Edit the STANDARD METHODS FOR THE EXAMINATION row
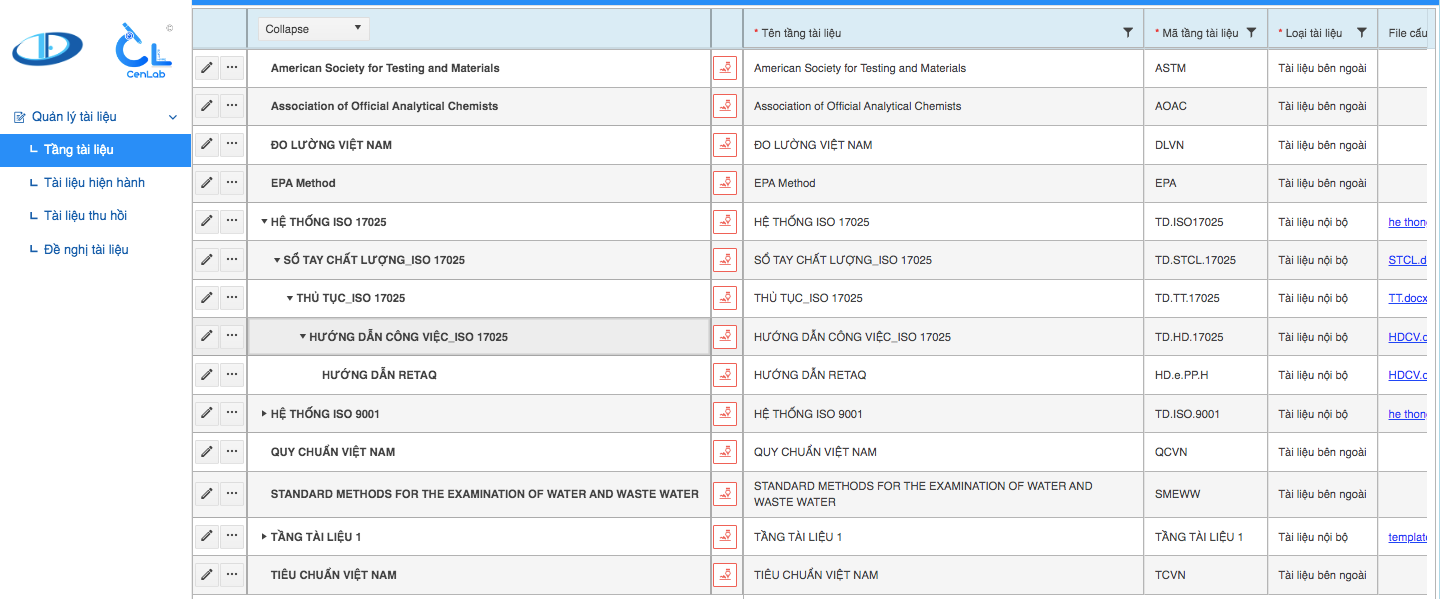This screenshot has width=1440, height=599. pyautogui.click(x=207, y=494)
